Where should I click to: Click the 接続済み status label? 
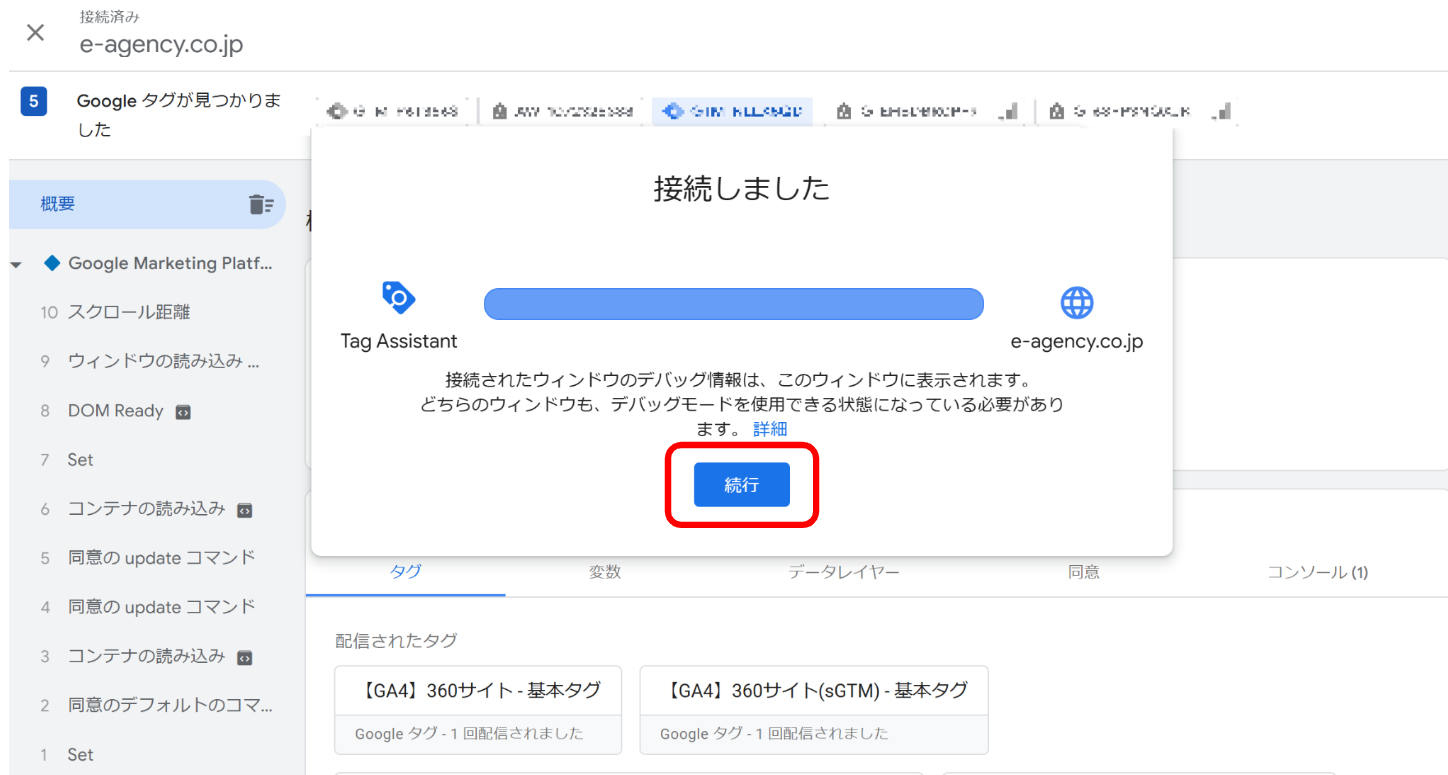pos(107,17)
